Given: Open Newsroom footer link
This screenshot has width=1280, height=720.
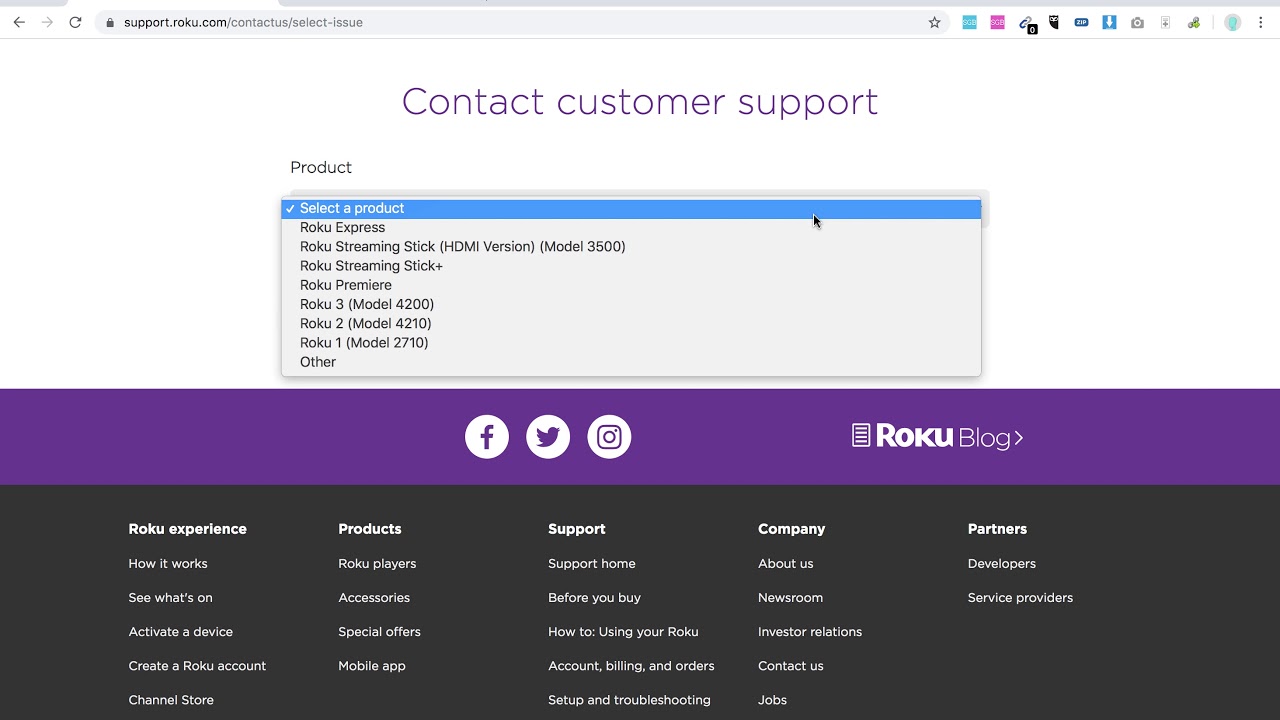Looking at the screenshot, I should pos(790,597).
